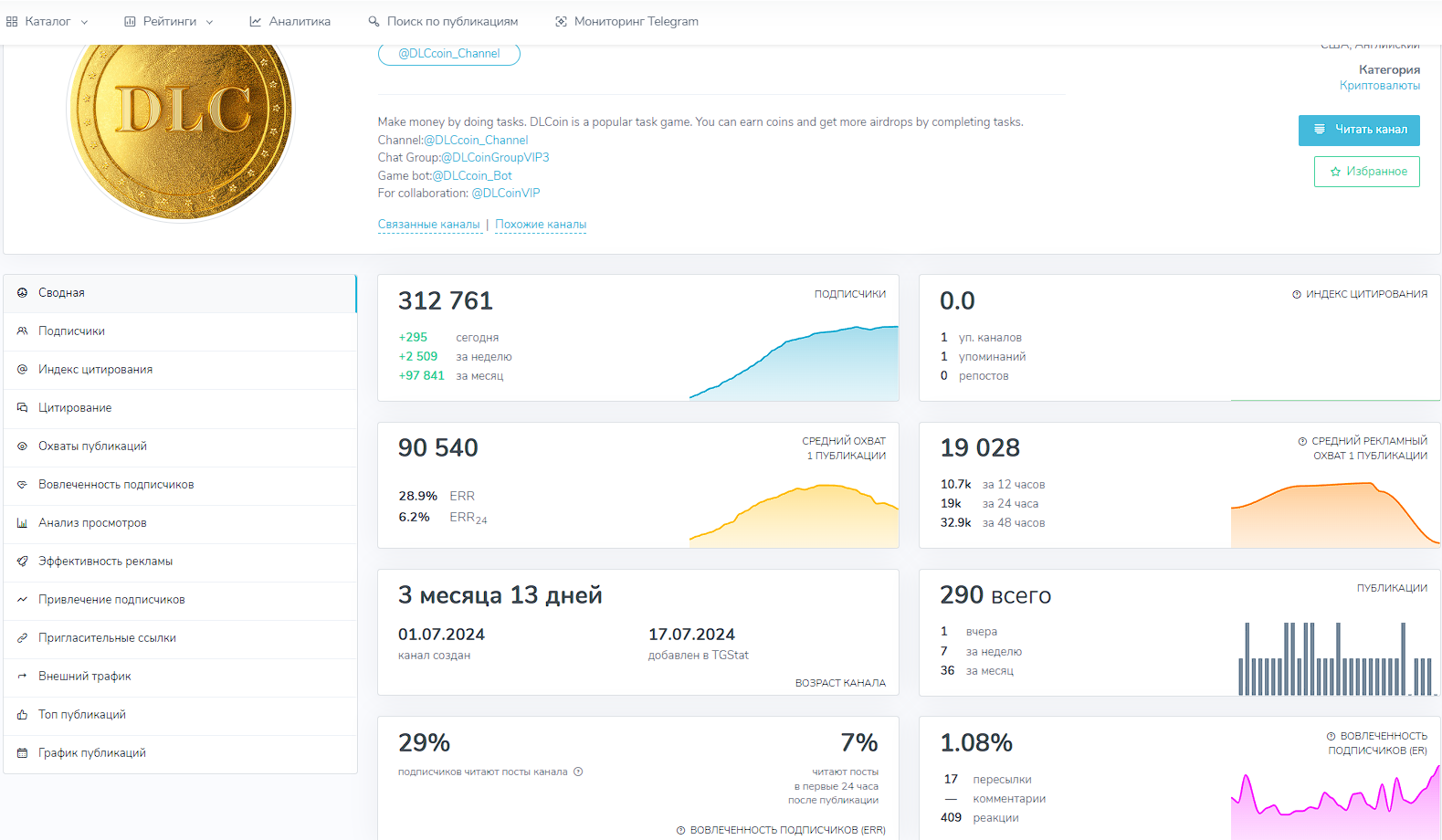The image size is (1442, 840).
Task: Click the 1.08% ER value
Action: (977, 743)
